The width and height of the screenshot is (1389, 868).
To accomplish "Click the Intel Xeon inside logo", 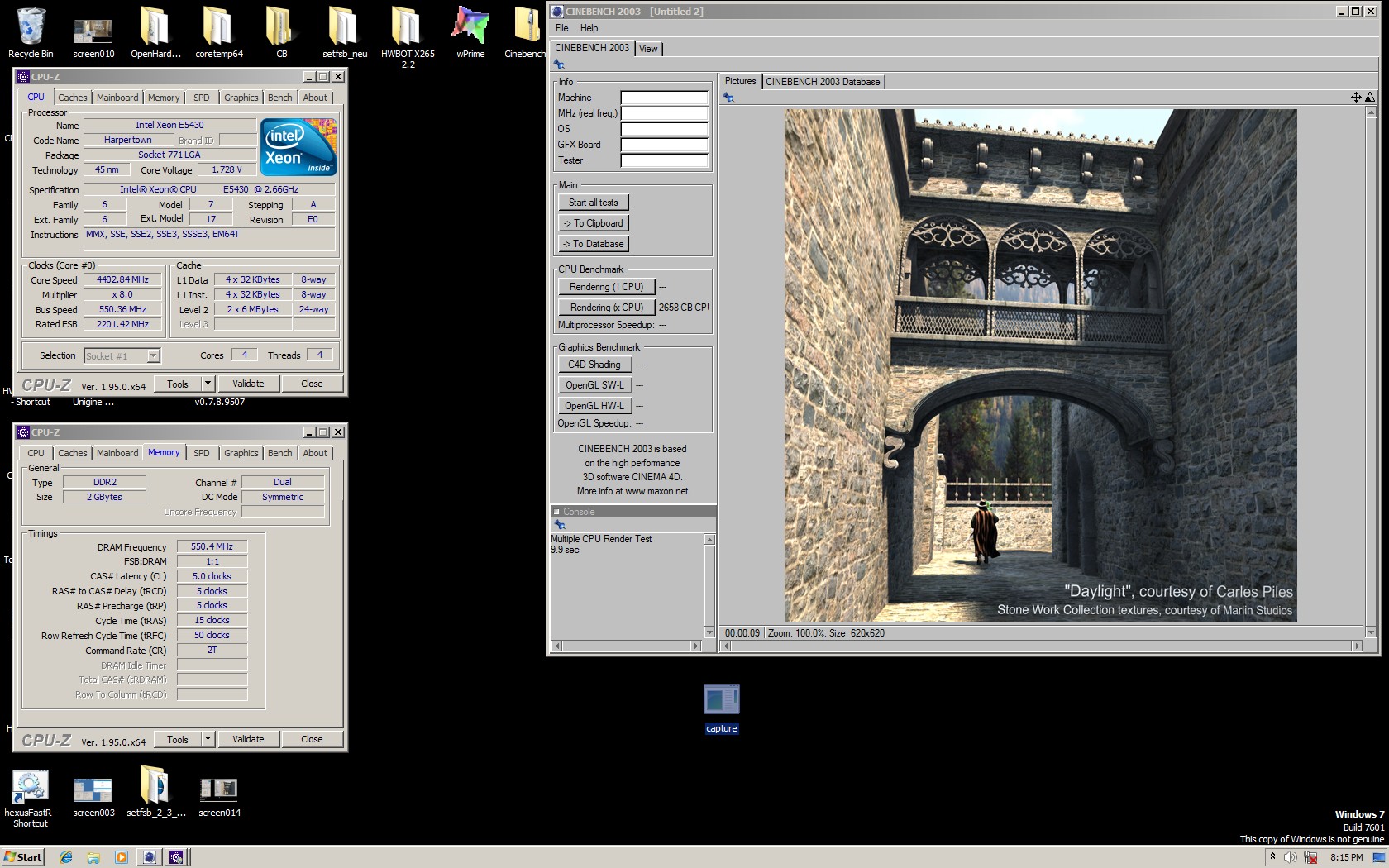I will click(298, 147).
